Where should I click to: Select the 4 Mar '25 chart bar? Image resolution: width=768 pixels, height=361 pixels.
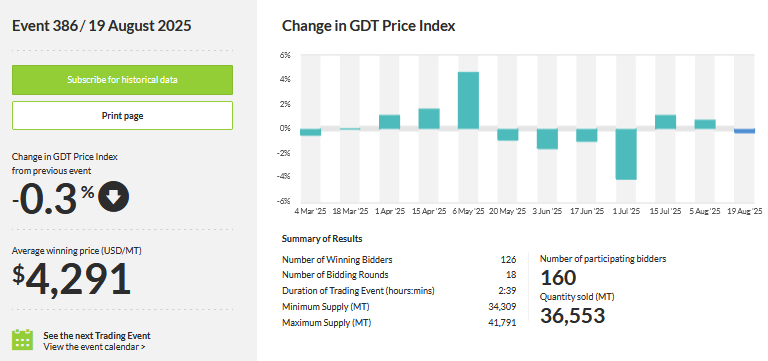311,132
